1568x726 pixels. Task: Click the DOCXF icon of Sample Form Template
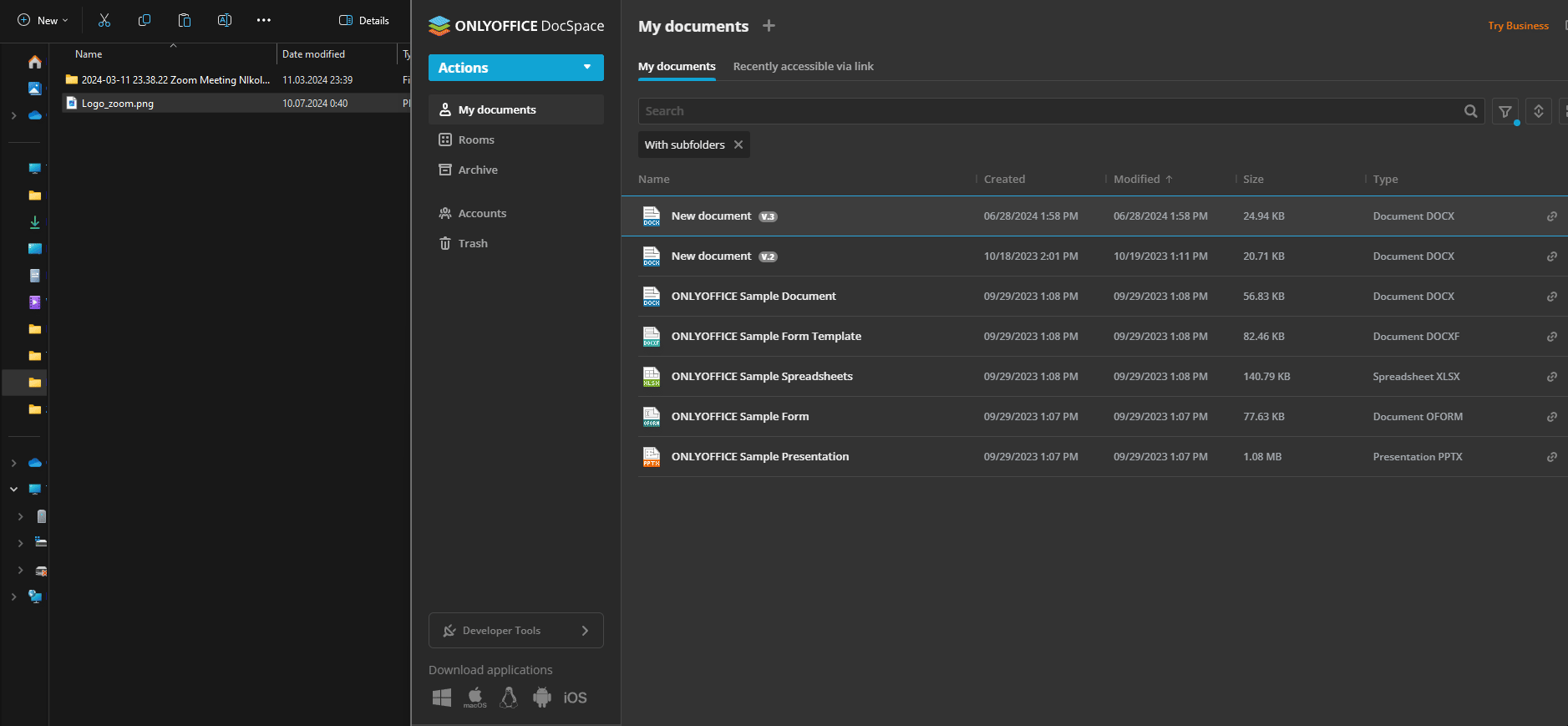652,337
